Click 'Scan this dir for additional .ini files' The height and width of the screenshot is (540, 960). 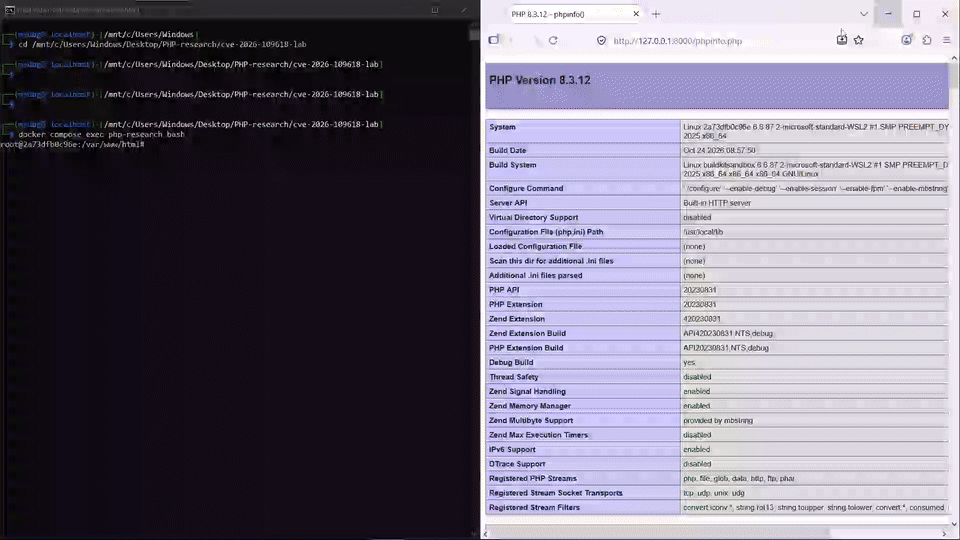pos(551,261)
